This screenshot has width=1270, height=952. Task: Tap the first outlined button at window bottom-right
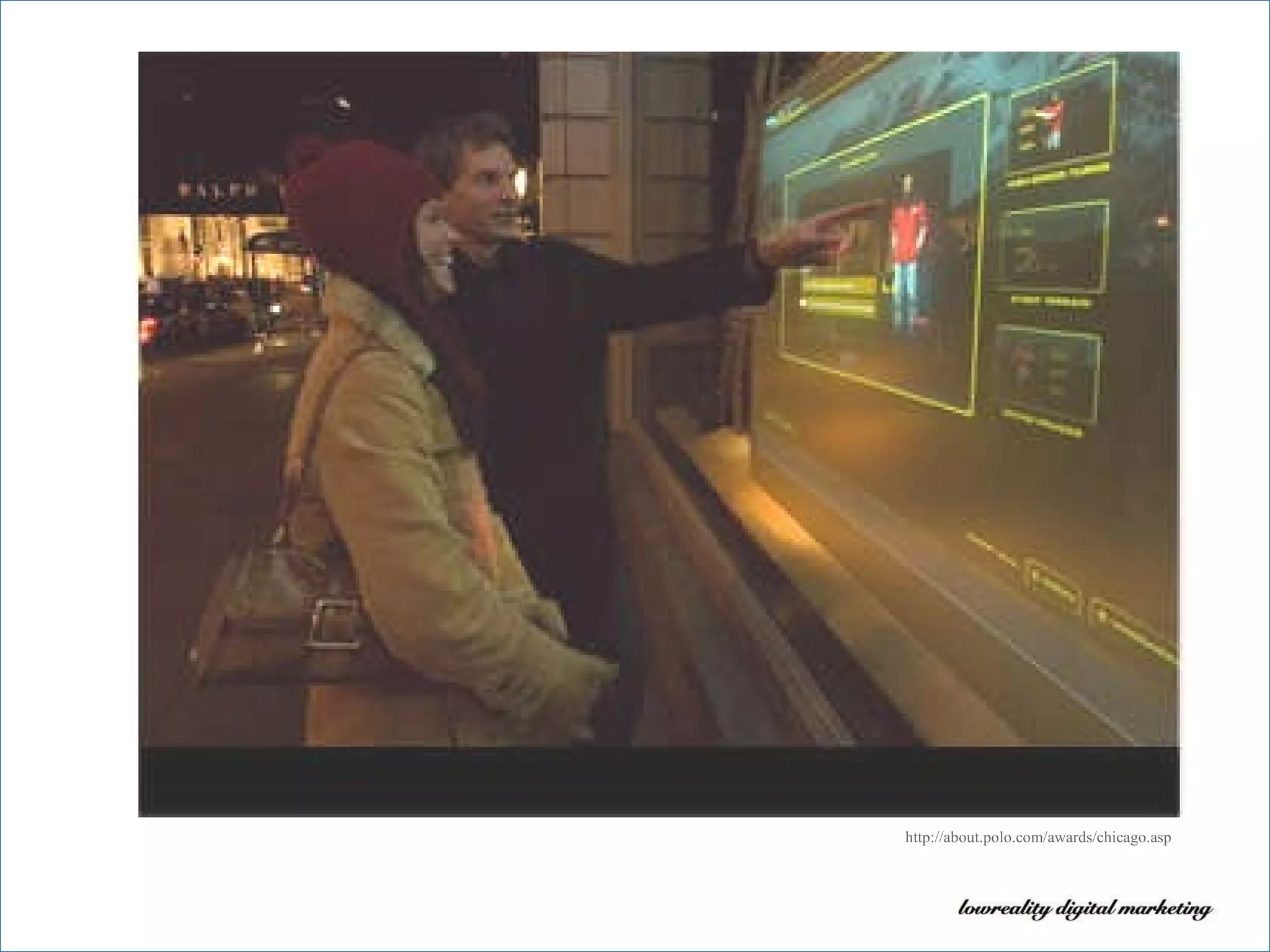tap(1054, 587)
